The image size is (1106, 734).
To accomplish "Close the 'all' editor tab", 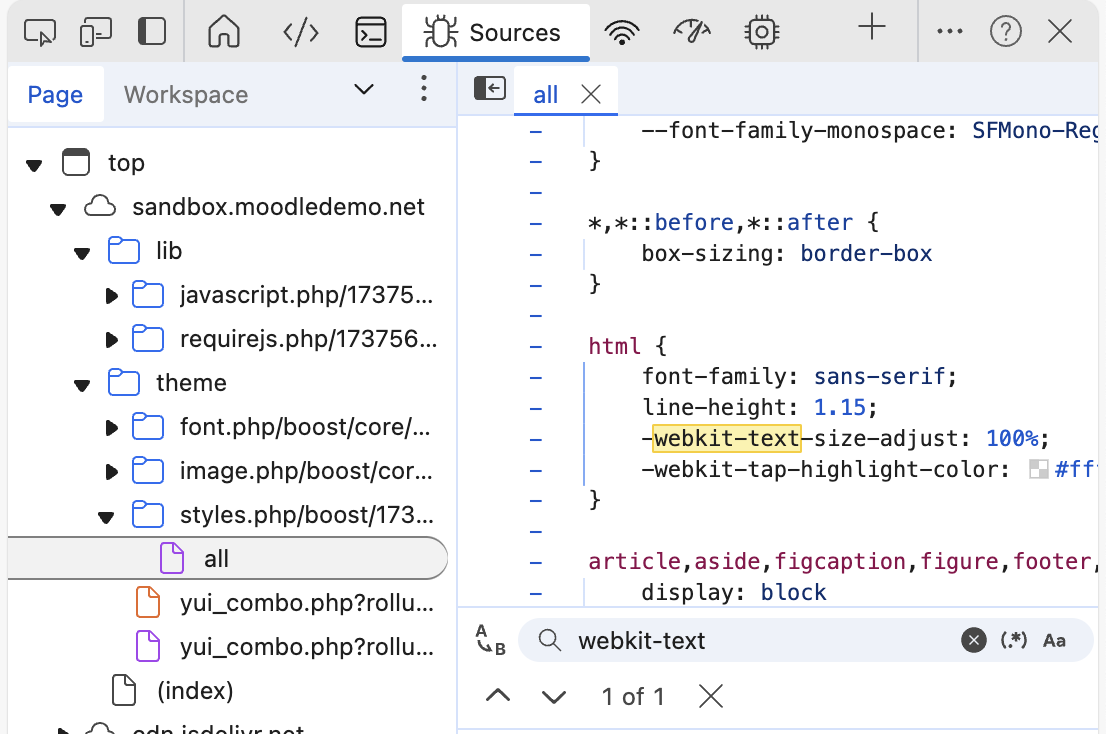I will pos(591,94).
